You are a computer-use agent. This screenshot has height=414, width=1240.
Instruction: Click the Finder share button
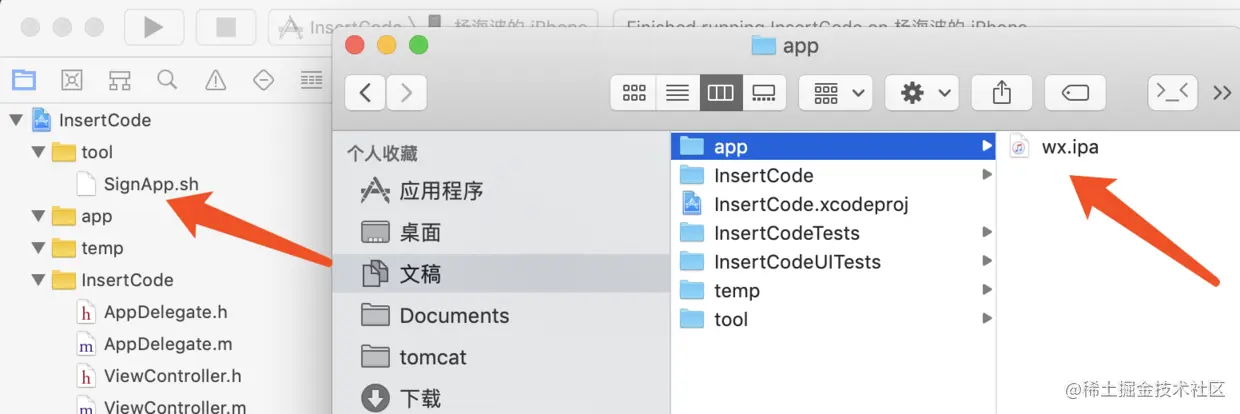coord(1002,93)
